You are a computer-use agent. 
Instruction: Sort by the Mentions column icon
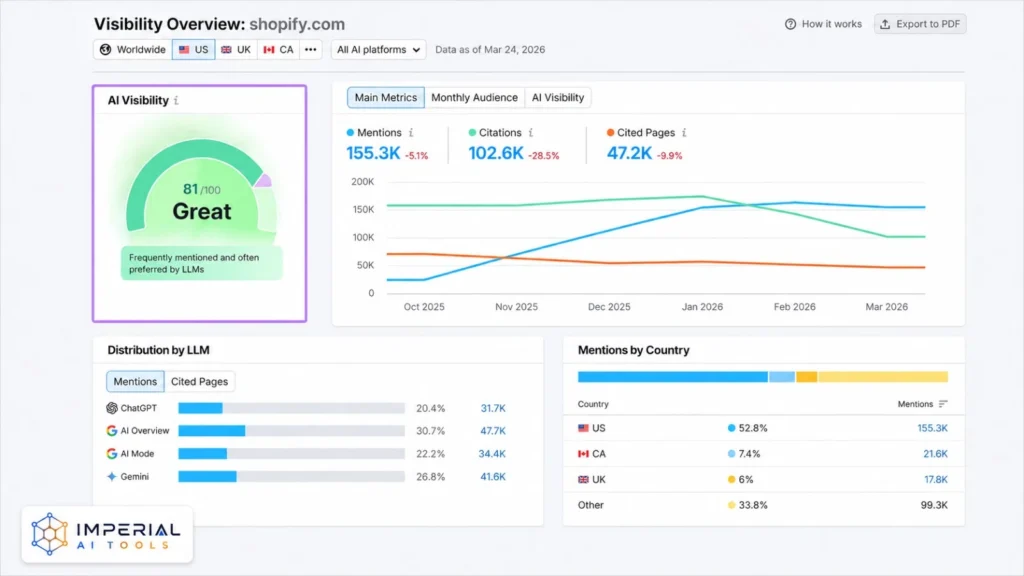click(943, 404)
